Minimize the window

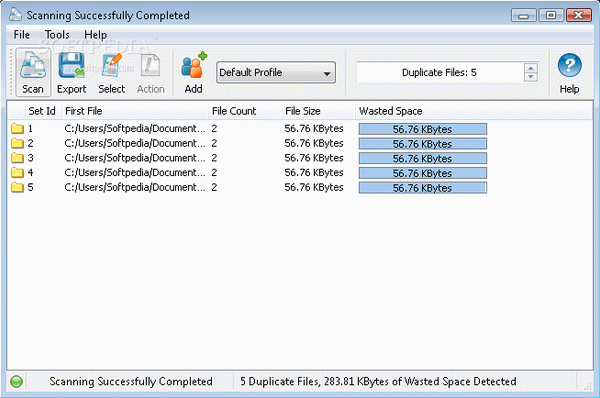523,15
